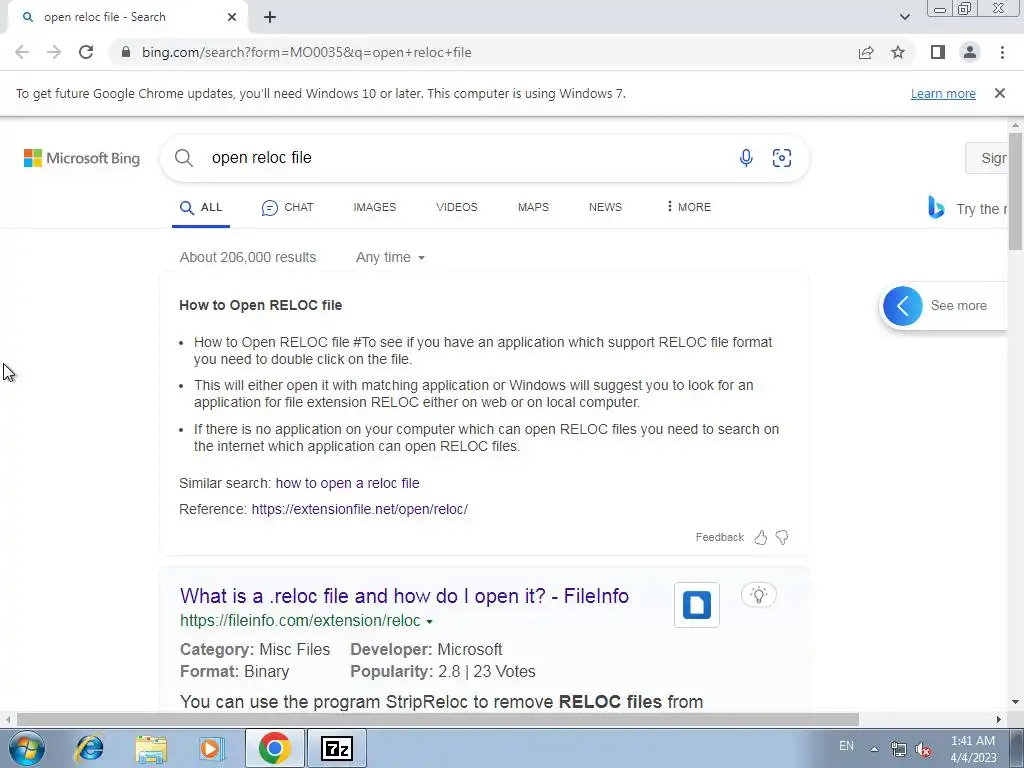Expand the fileinfo.com URL dropdown arrow
Viewport: 1024px width, 768px height.
[430, 622]
